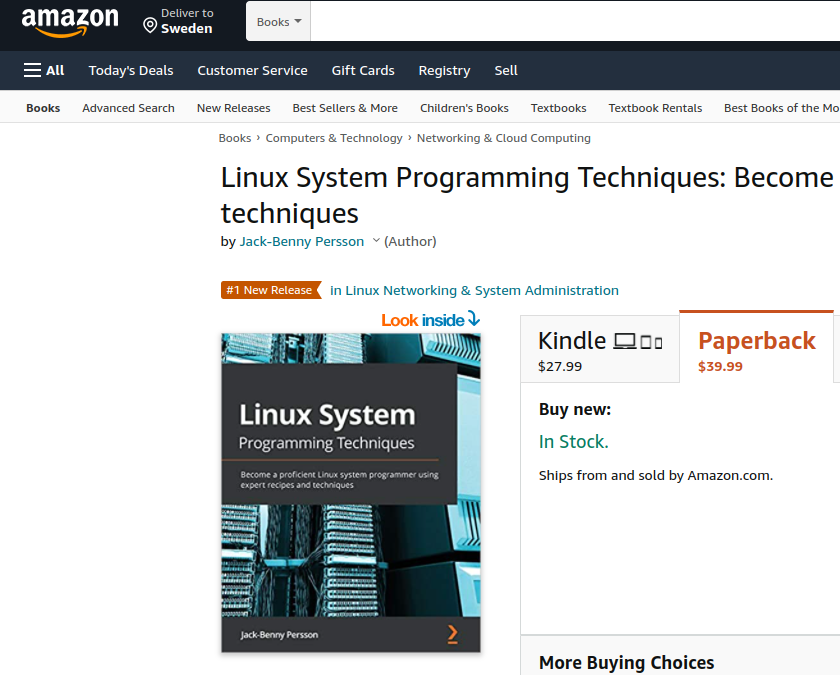This screenshot has height=675, width=840.
Task: Go to New Releases
Action: tap(234, 108)
